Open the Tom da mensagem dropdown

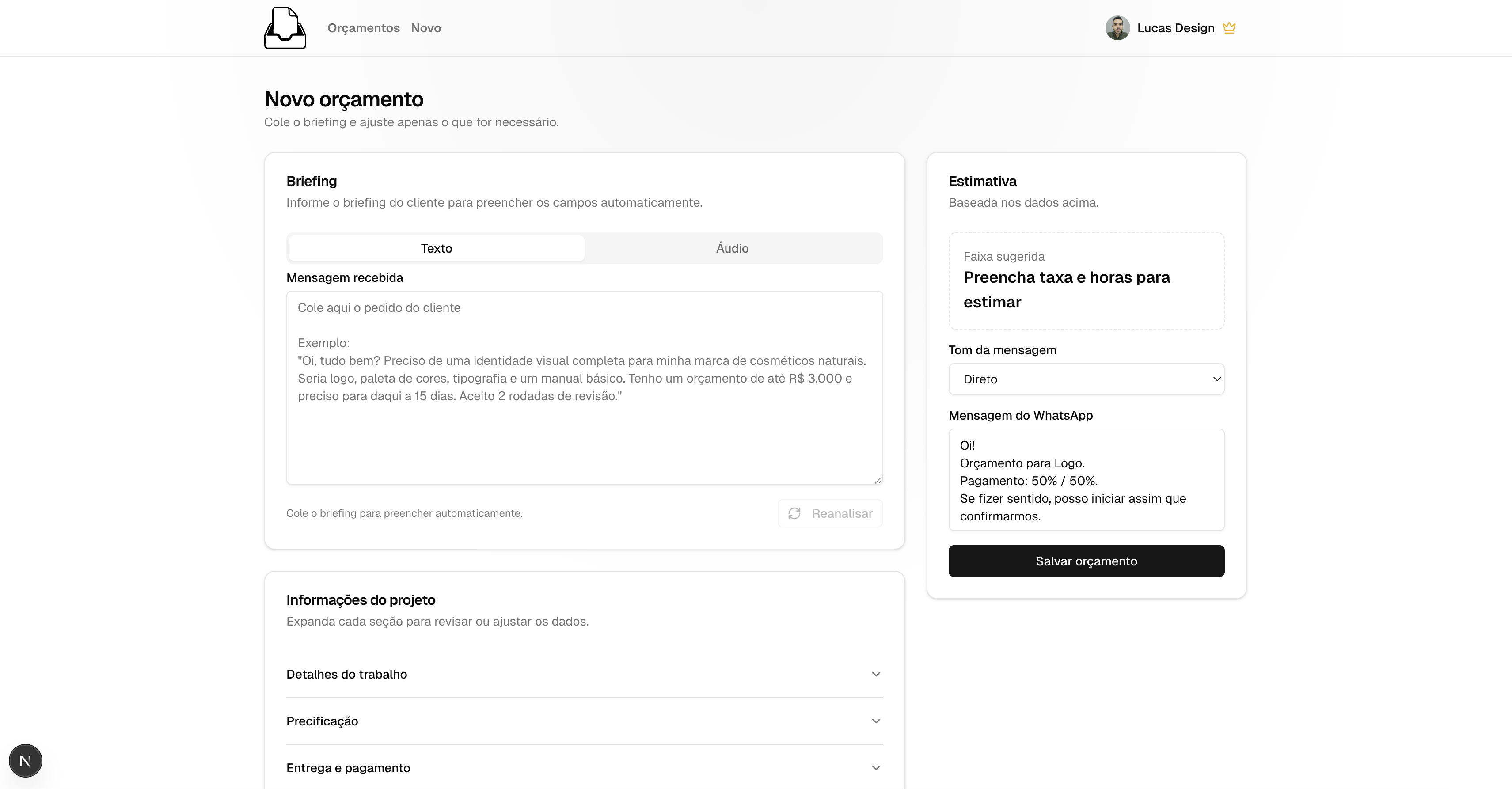1086,379
